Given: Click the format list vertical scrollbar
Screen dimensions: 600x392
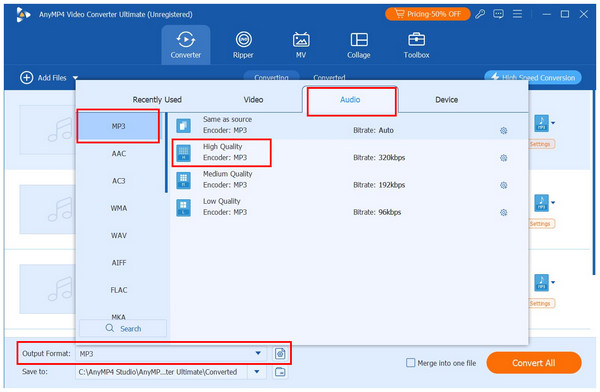Looking at the screenshot, I should (x=166, y=152).
